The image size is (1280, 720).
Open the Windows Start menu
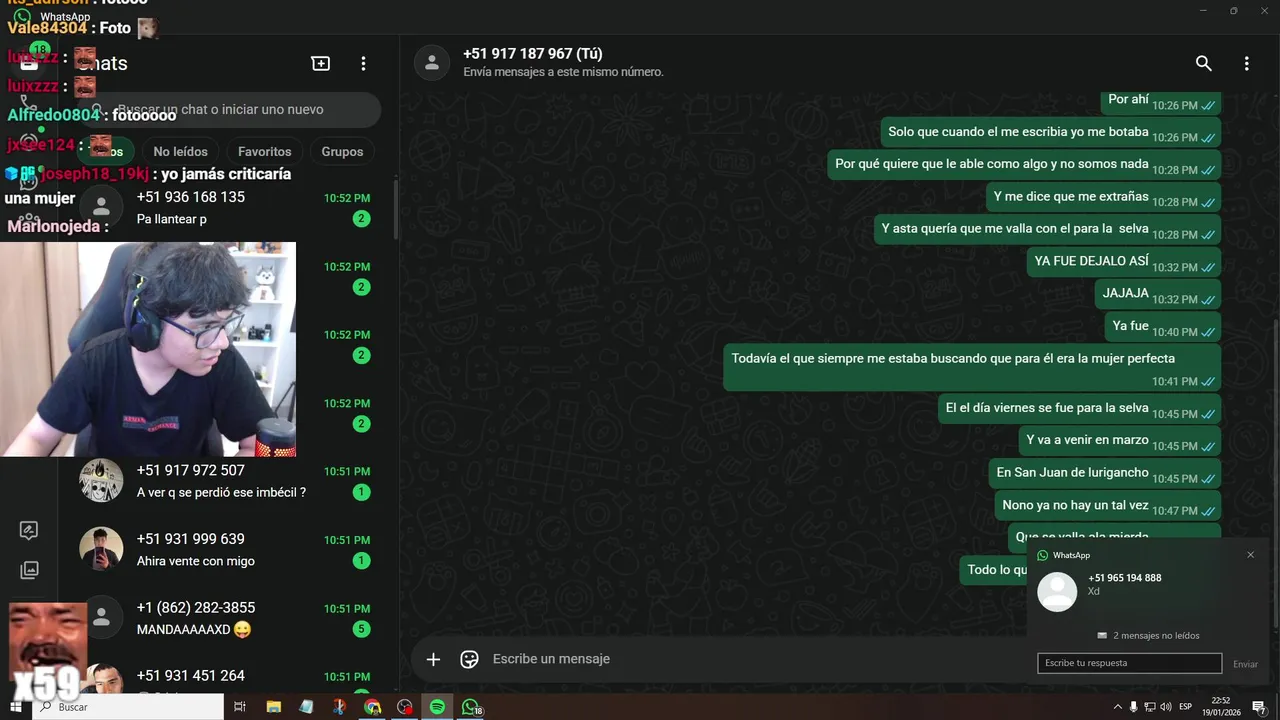16,707
